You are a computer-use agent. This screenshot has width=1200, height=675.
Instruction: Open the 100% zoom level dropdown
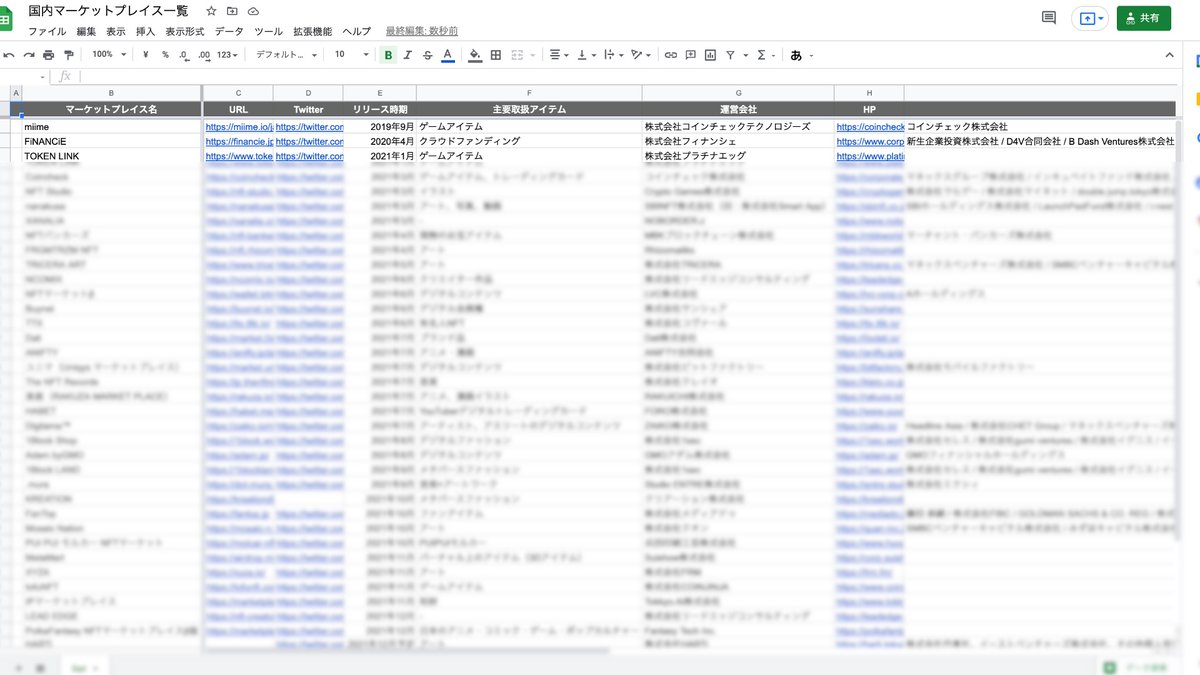[x=107, y=55]
